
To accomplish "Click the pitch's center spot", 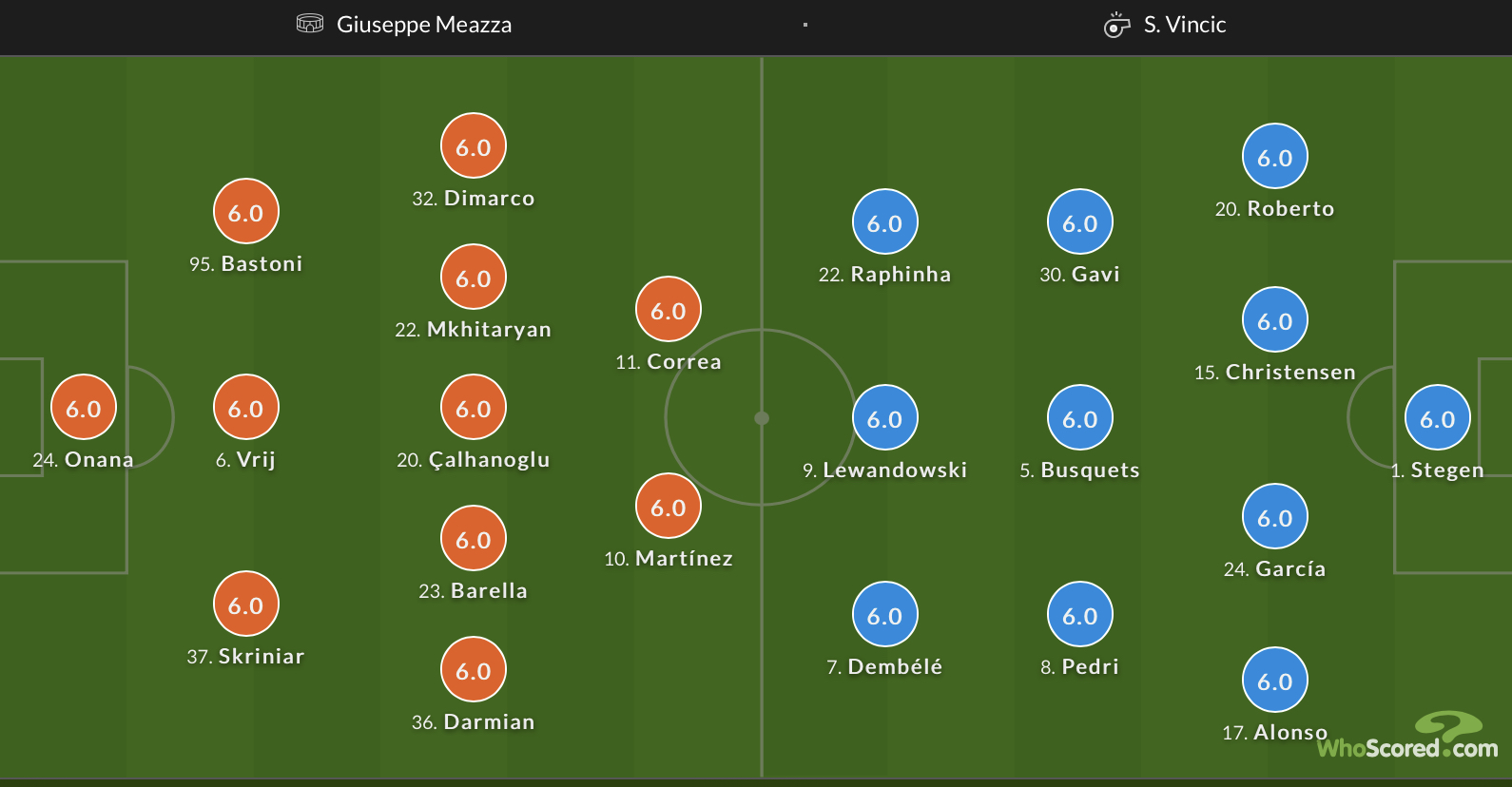I will (762, 418).
